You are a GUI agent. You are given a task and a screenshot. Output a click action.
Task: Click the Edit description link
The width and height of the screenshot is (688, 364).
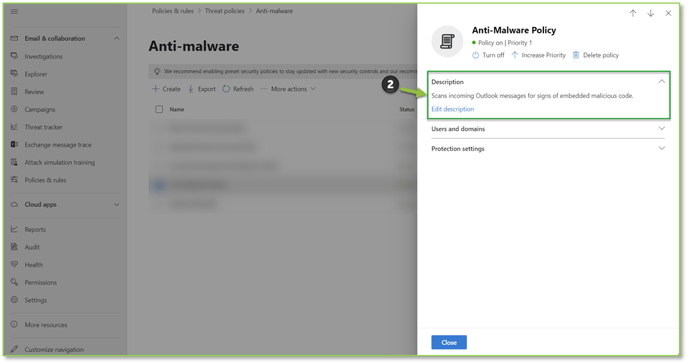pos(452,109)
